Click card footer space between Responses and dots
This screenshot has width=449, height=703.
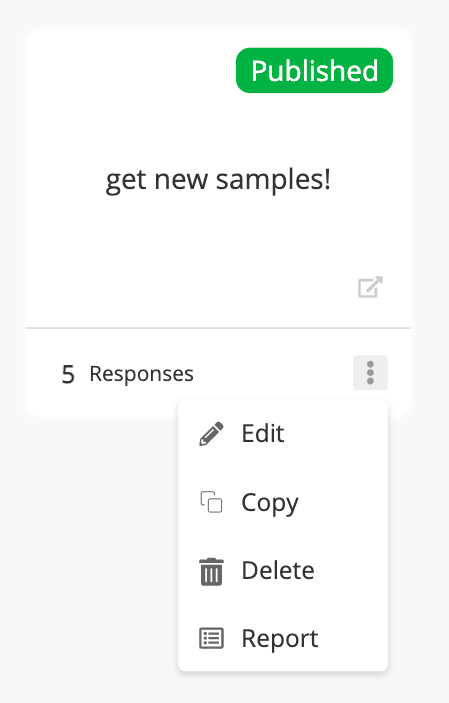(274, 373)
